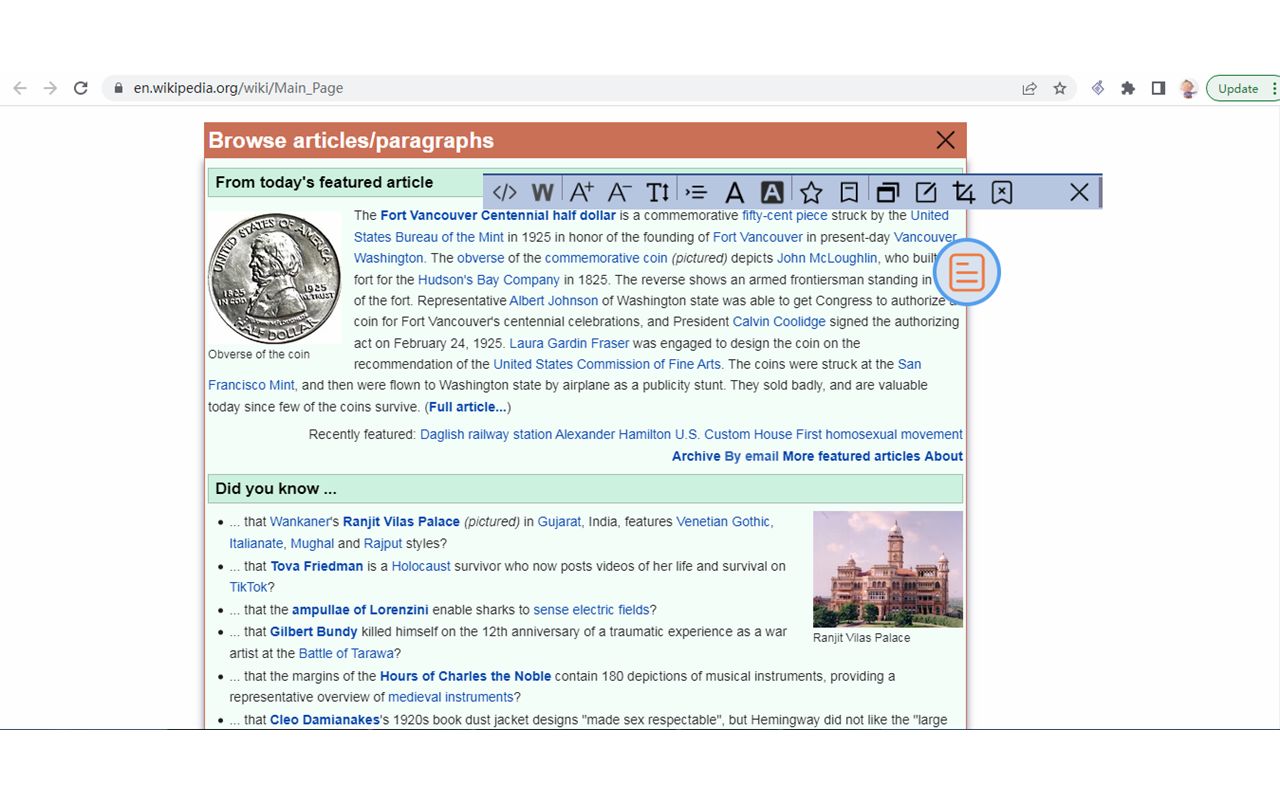Click the star favorite icon in reader toolbar
This screenshot has width=1280, height=800.
pos(811,192)
